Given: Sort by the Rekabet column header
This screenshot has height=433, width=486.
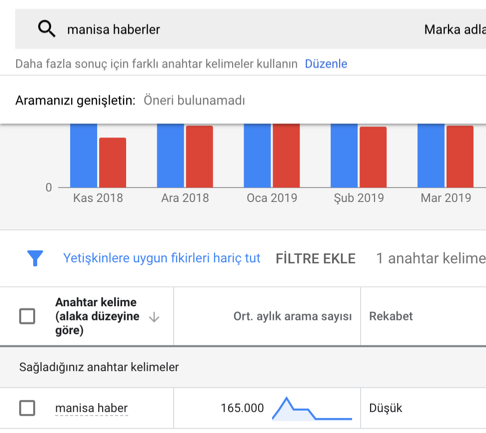Looking at the screenshot, I should pos(391,316).
